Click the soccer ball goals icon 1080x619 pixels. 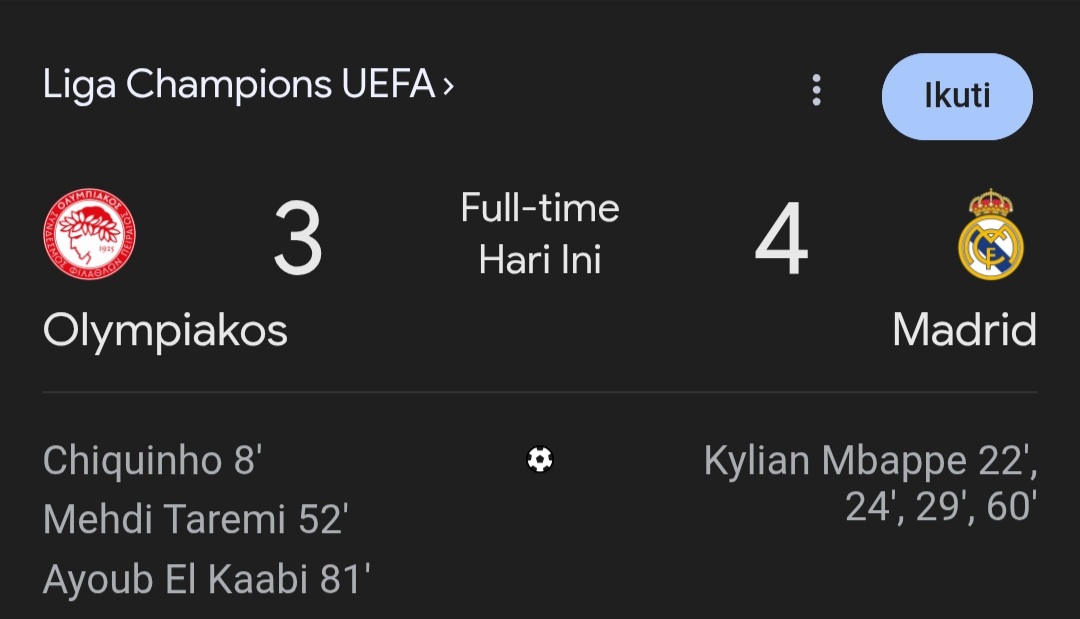[x=540, y=459]
